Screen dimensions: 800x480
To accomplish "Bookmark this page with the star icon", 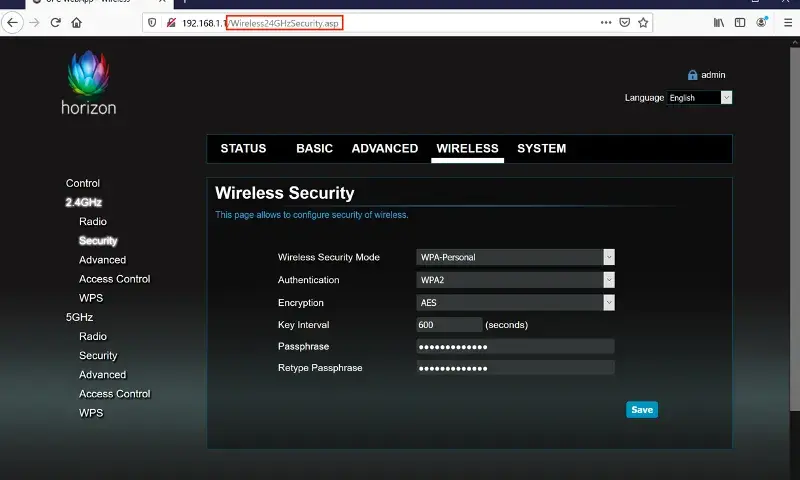I will tap(643, 22).
